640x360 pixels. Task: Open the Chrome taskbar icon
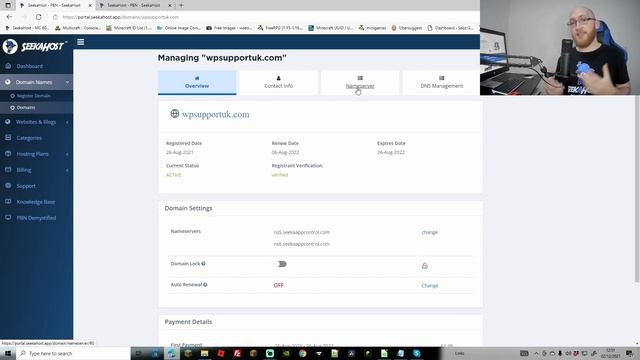(302, 353)
